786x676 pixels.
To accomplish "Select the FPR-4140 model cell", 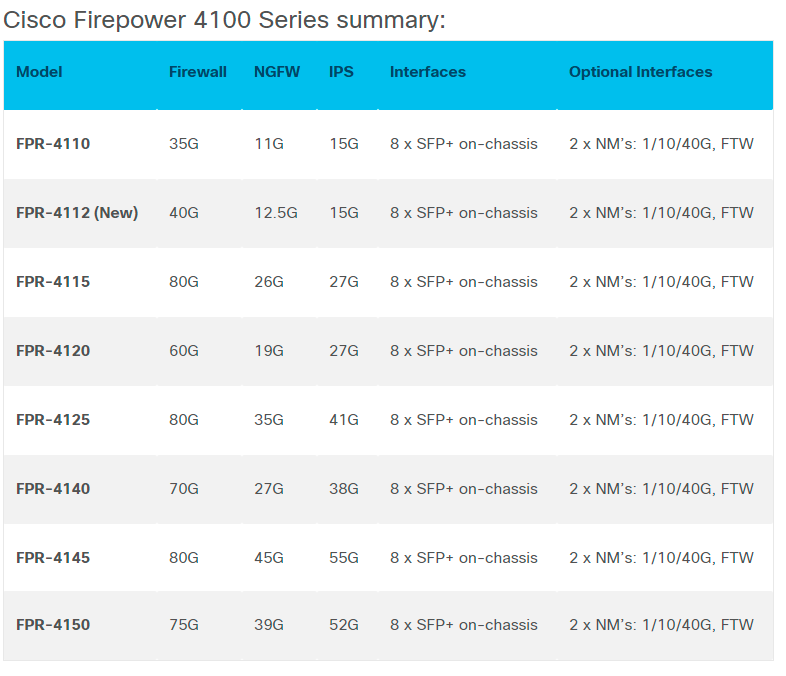I will (x=53, y=489).
